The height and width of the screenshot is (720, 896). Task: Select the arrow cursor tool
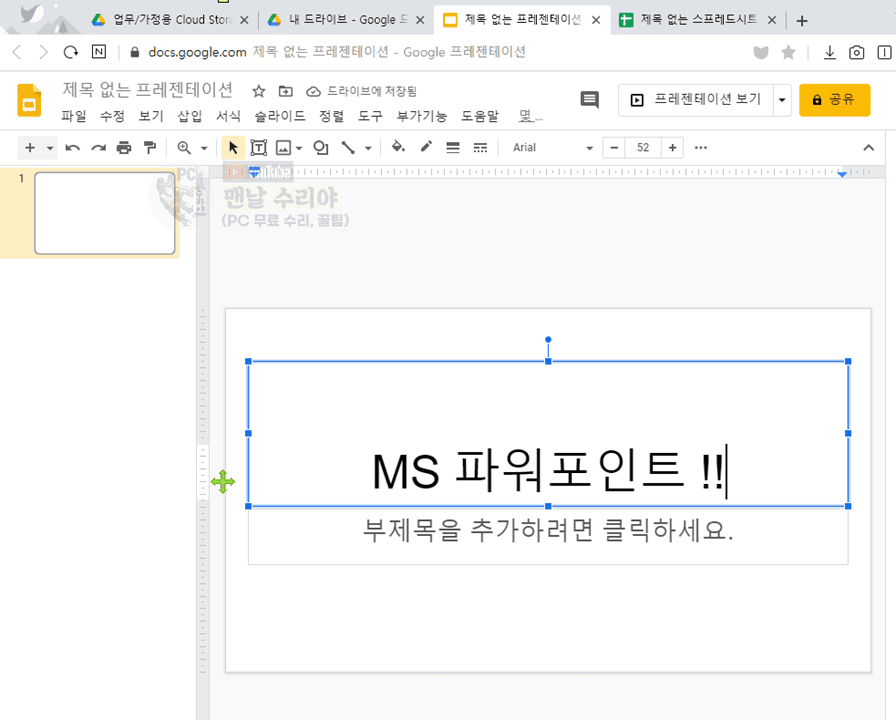point(233,148)
